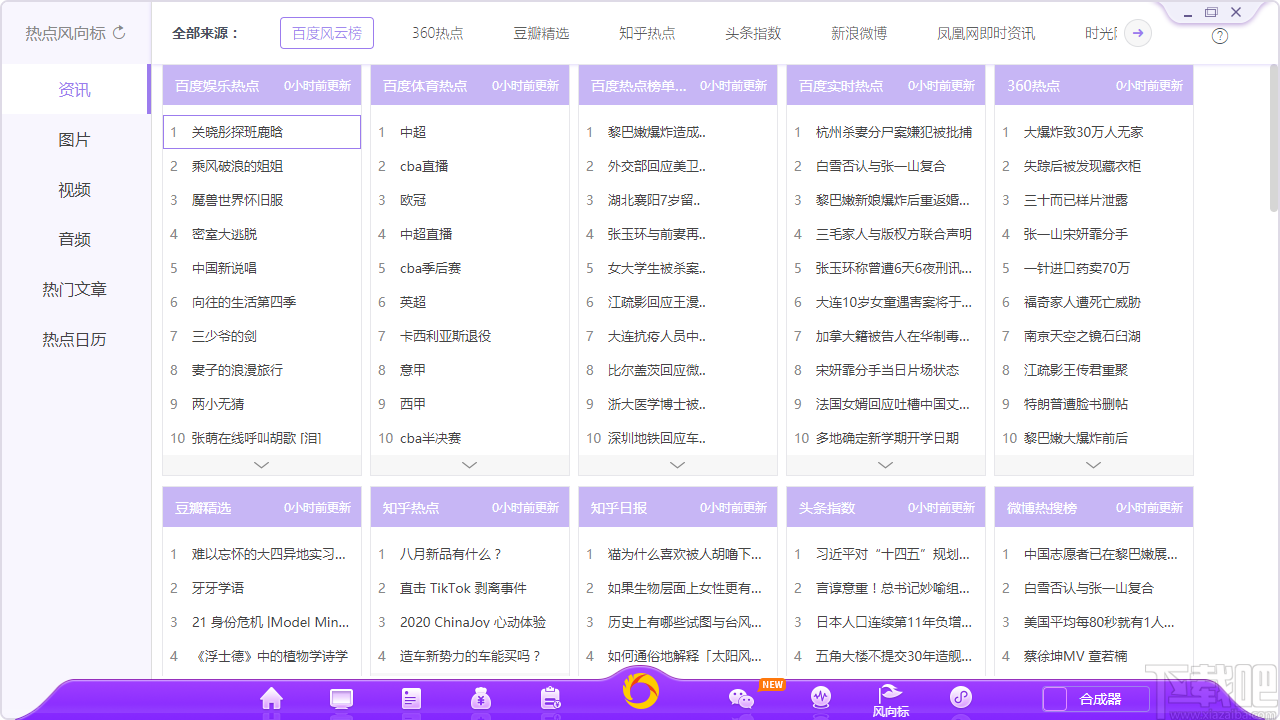Click the 知乎日报 panel header
This screenshot has width=1280, height=720.
point(678,508)
